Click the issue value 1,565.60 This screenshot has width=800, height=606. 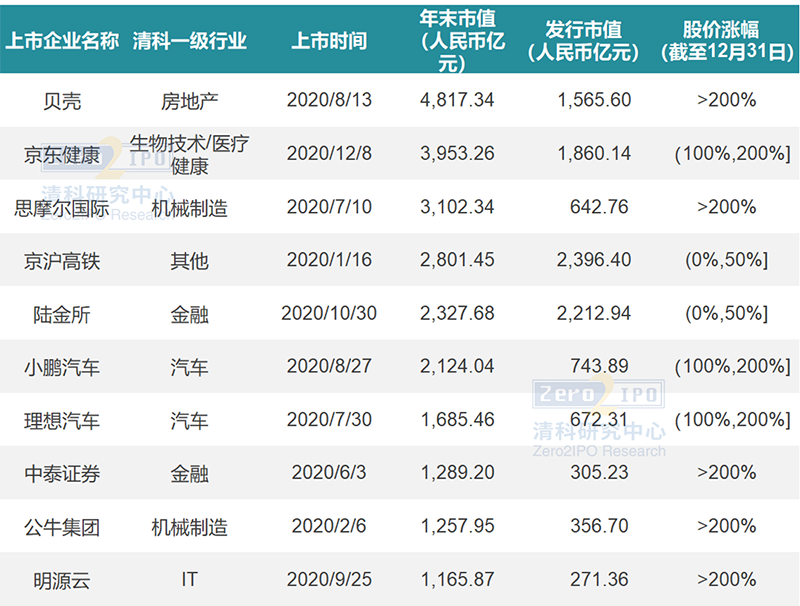[x=594, y=100]
